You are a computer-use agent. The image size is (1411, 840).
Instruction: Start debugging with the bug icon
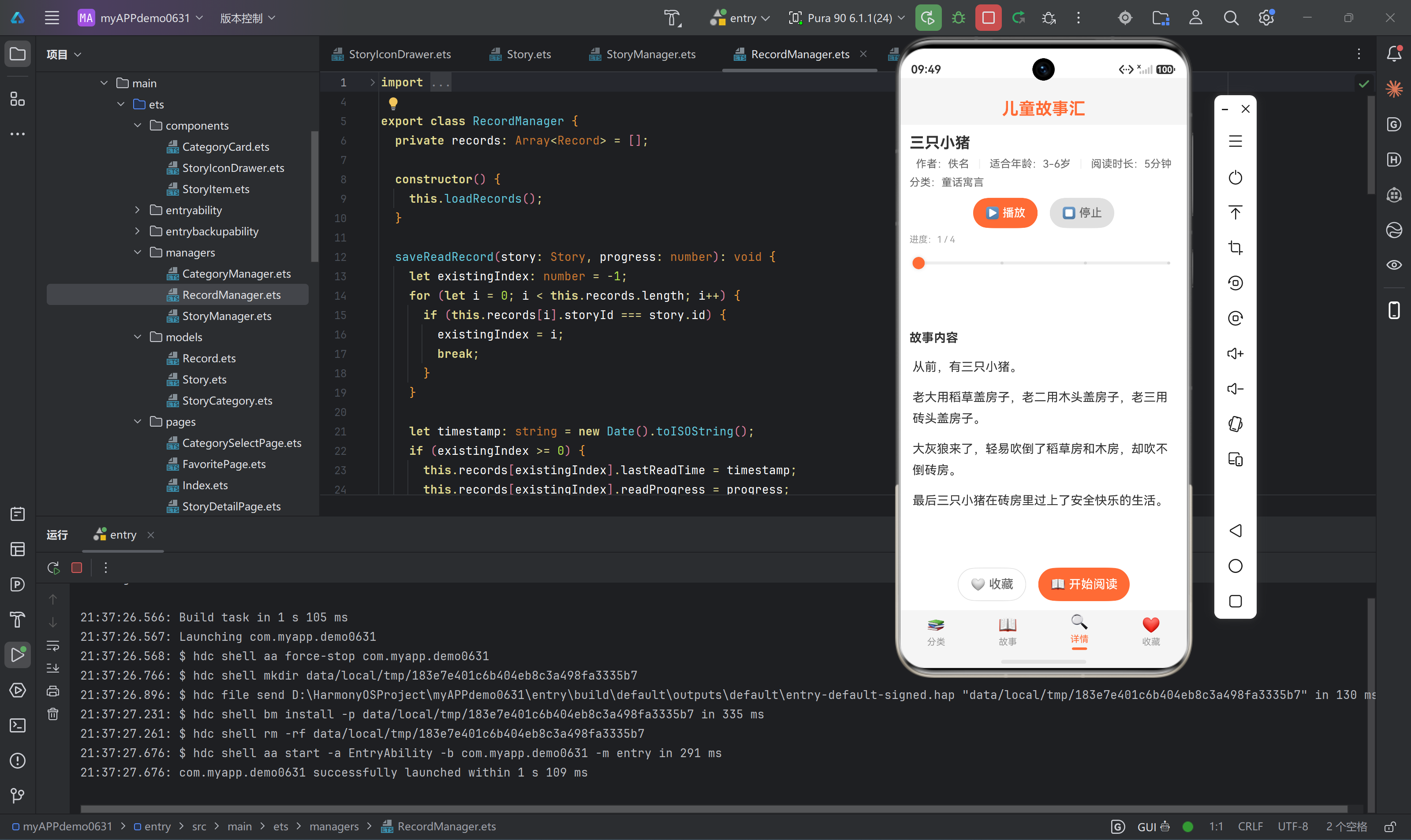coord(959,18)
